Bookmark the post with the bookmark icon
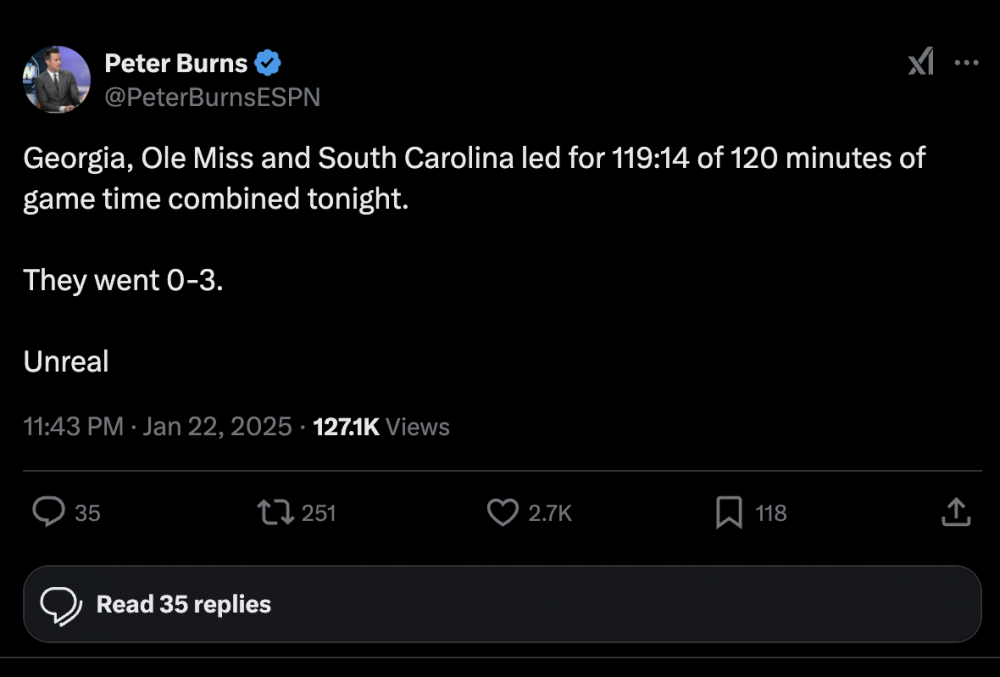This screenshot has width=1000, height=677. (x=729, y=513)
